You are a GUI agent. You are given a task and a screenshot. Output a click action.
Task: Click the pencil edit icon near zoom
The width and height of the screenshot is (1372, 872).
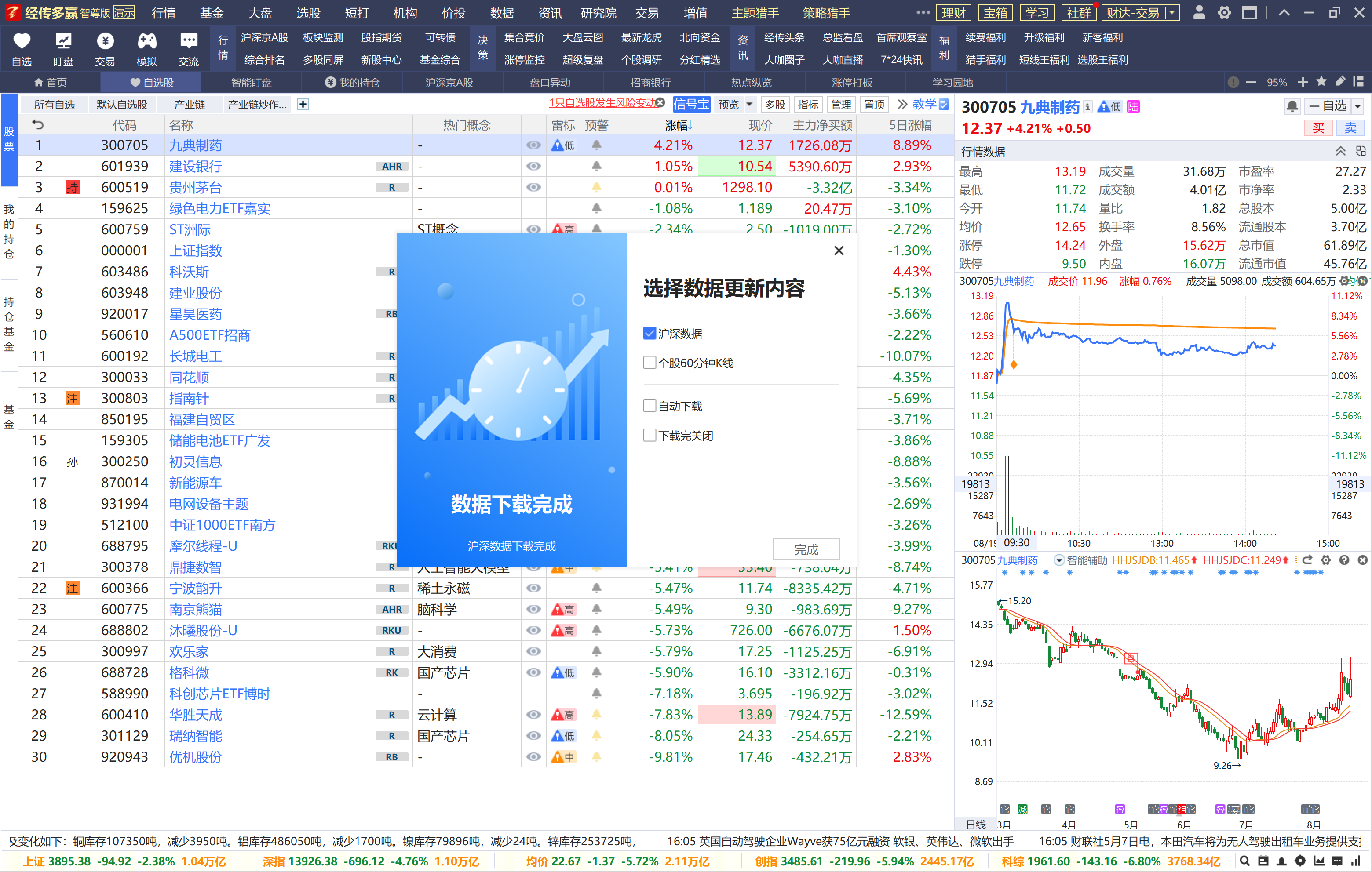[x=1340, y=82]
